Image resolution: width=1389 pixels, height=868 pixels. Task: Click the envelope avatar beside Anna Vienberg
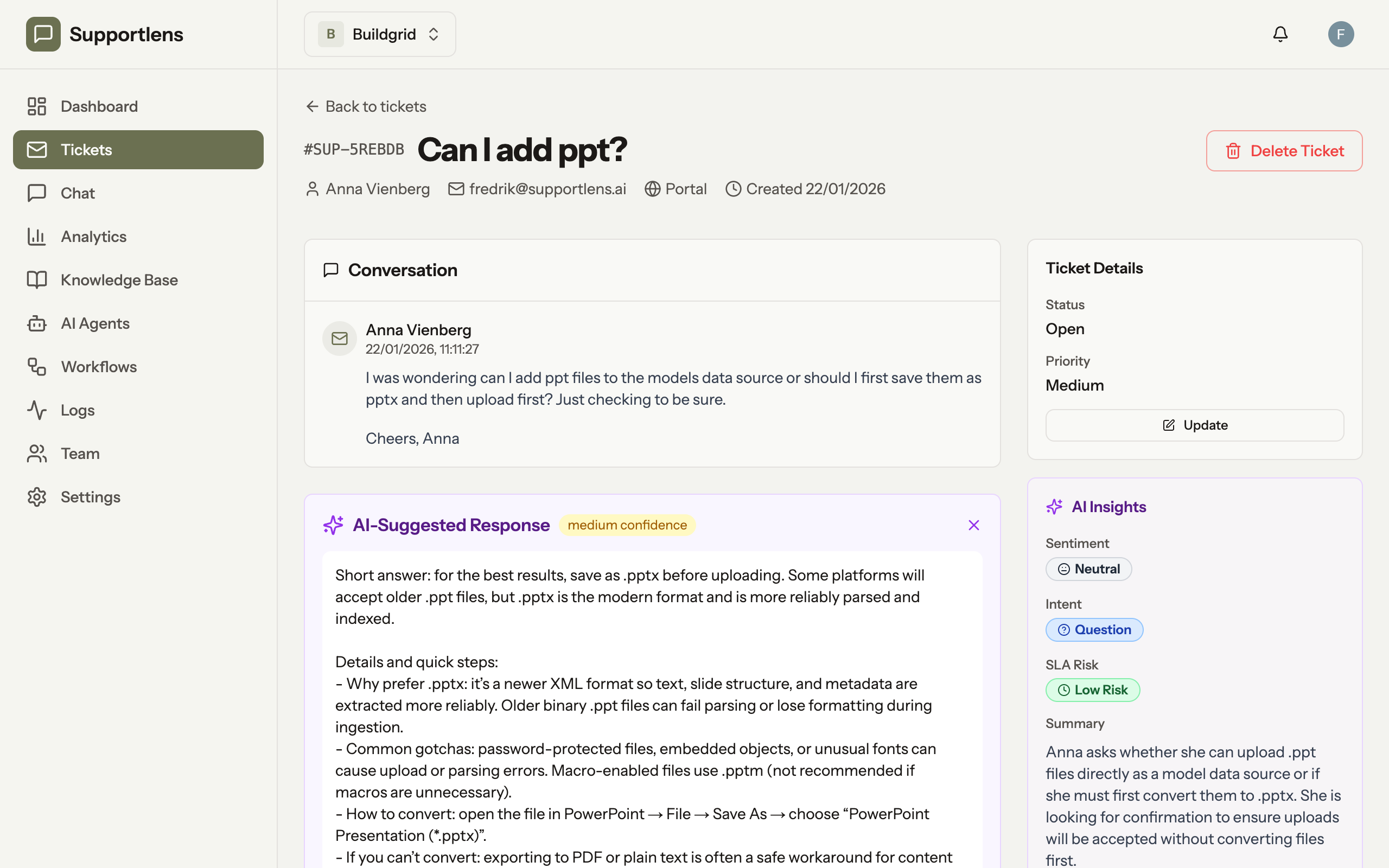click(339, 339)
